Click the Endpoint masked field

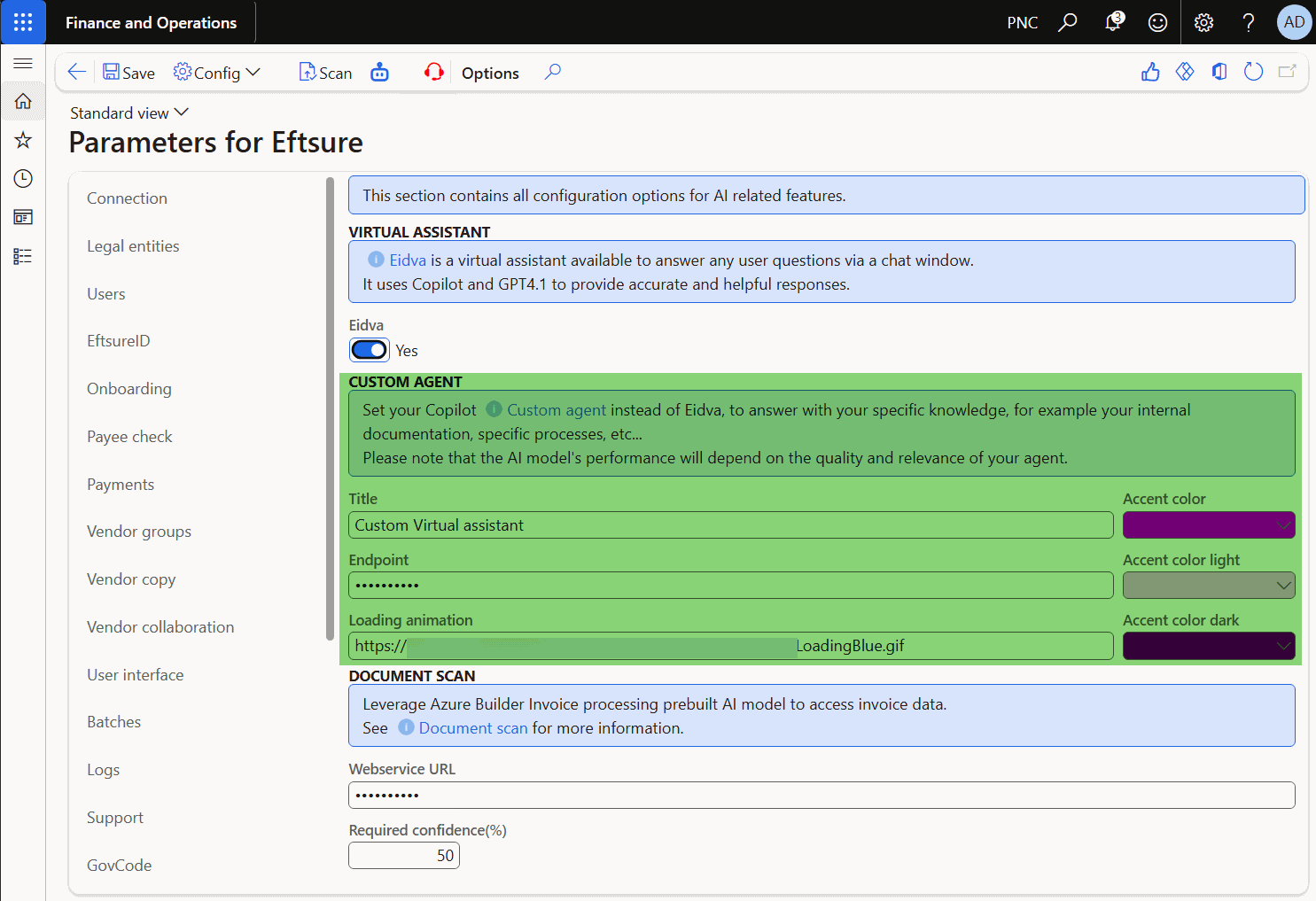(731, 586)
